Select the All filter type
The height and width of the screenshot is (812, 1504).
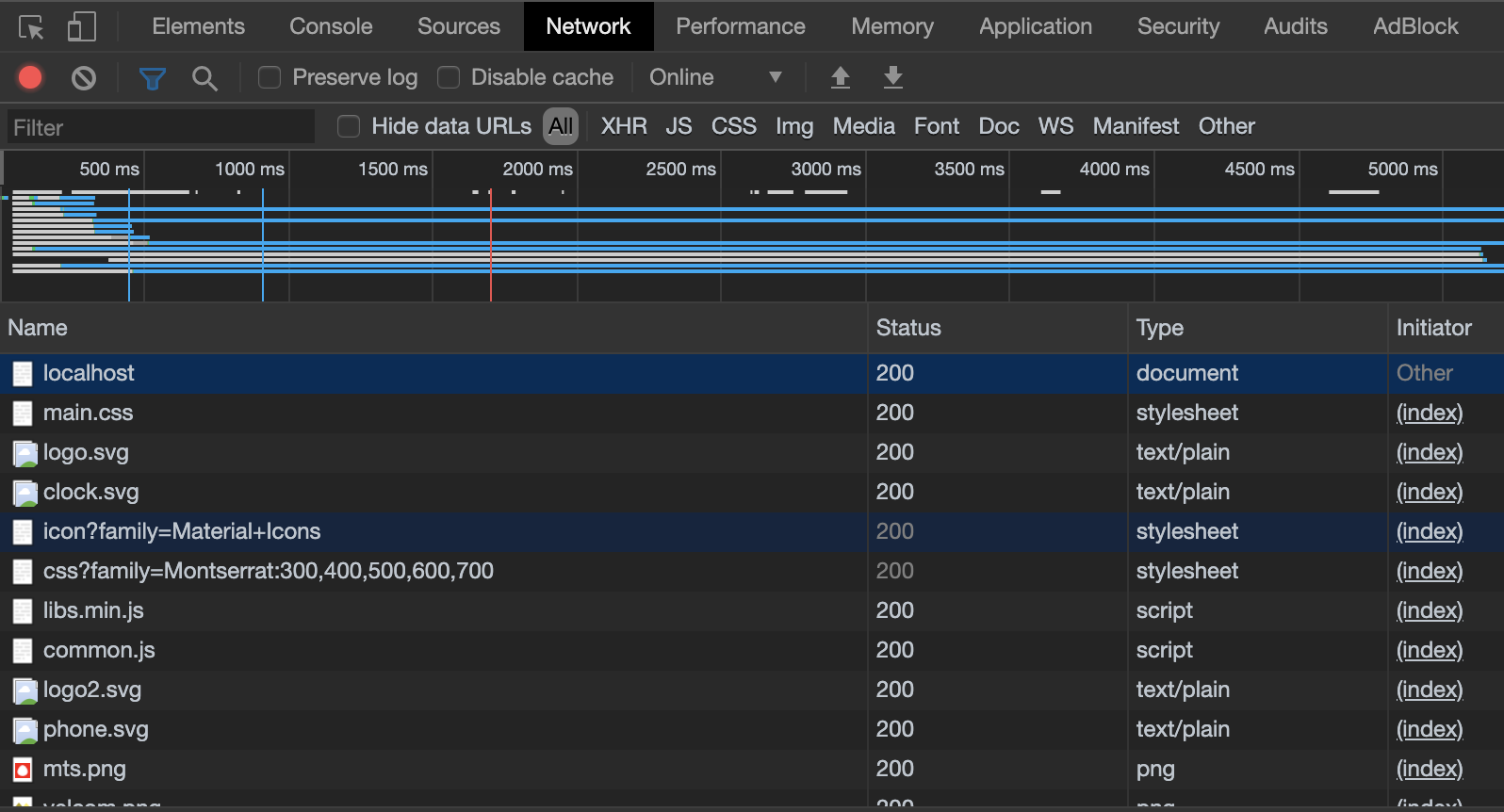[x=561, y=126]
